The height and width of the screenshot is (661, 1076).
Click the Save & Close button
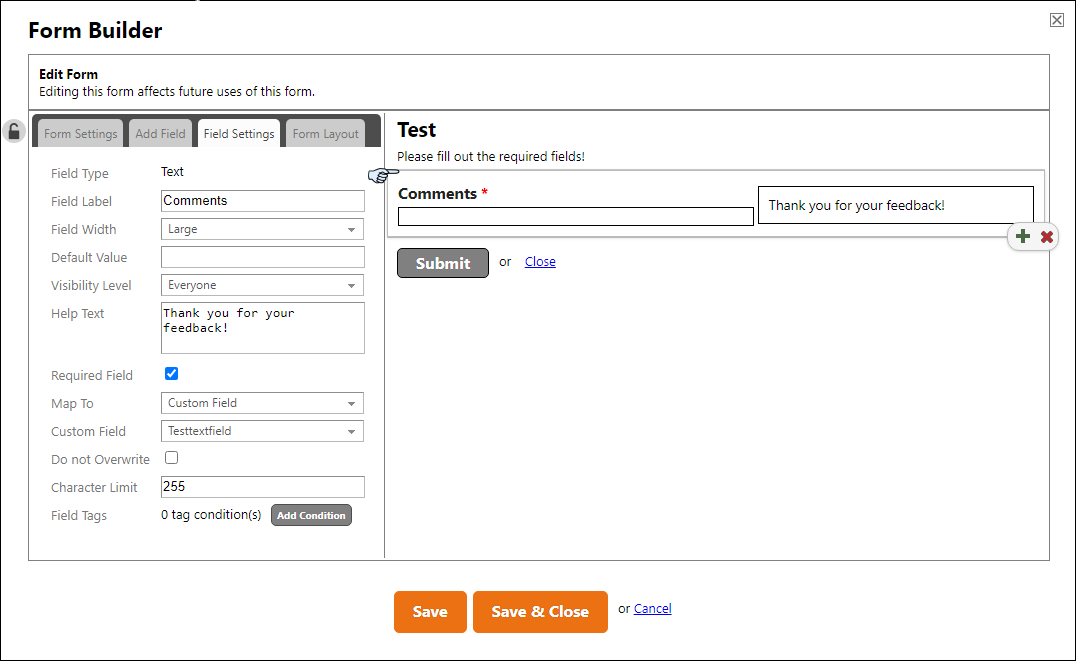coord(540,611)
